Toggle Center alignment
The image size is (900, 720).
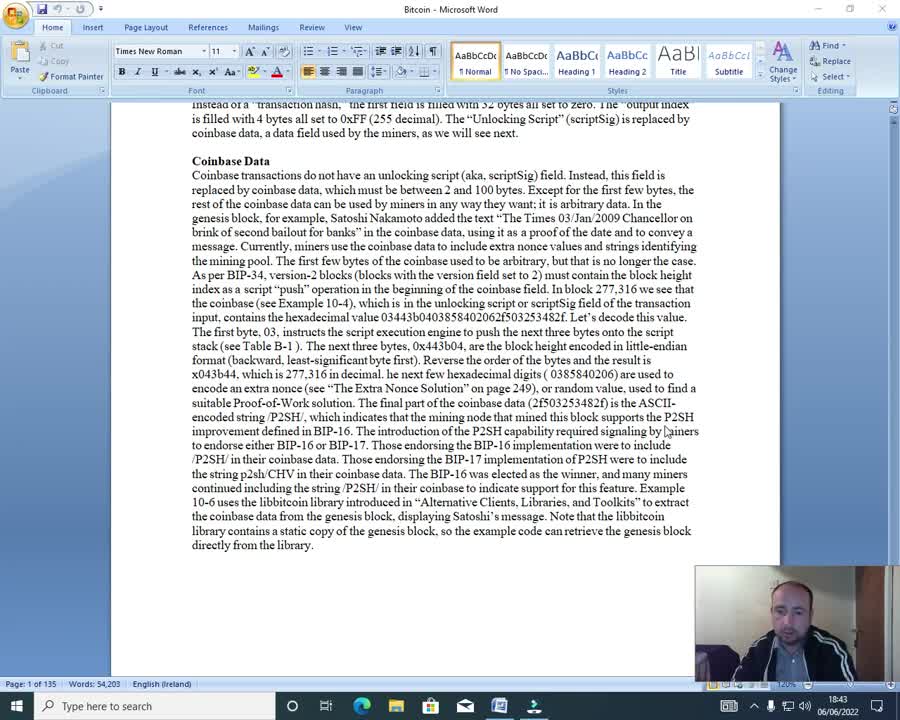pos(325,72)
